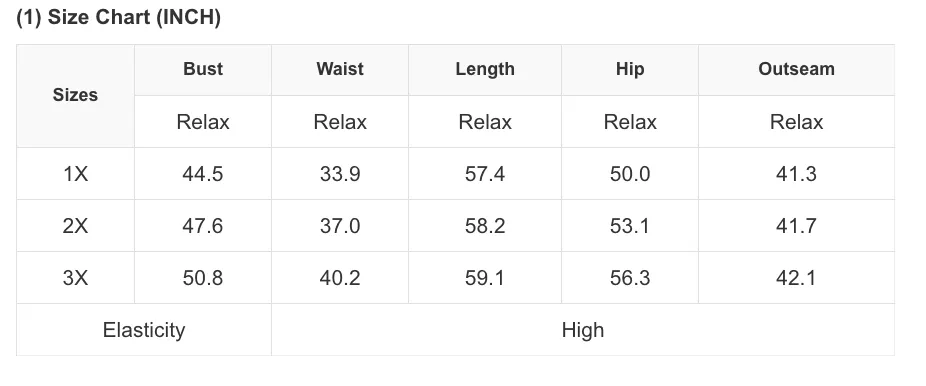The width and height of the screenshot is (926, 386).
Task: Click the Length column header
Action: [485, 69]
